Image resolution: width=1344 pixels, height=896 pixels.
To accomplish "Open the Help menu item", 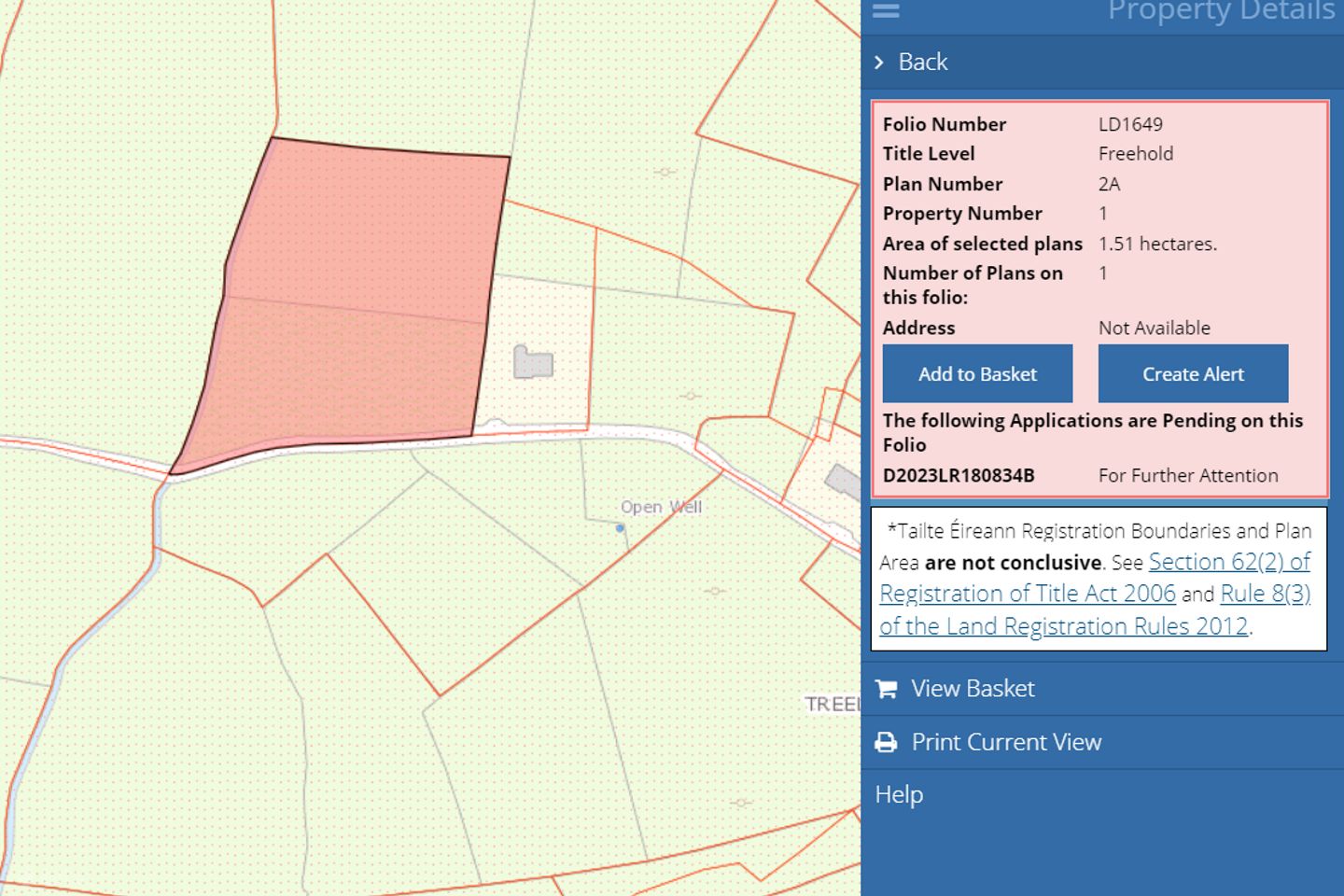I will pyautogui.click(x=899, y=794).
